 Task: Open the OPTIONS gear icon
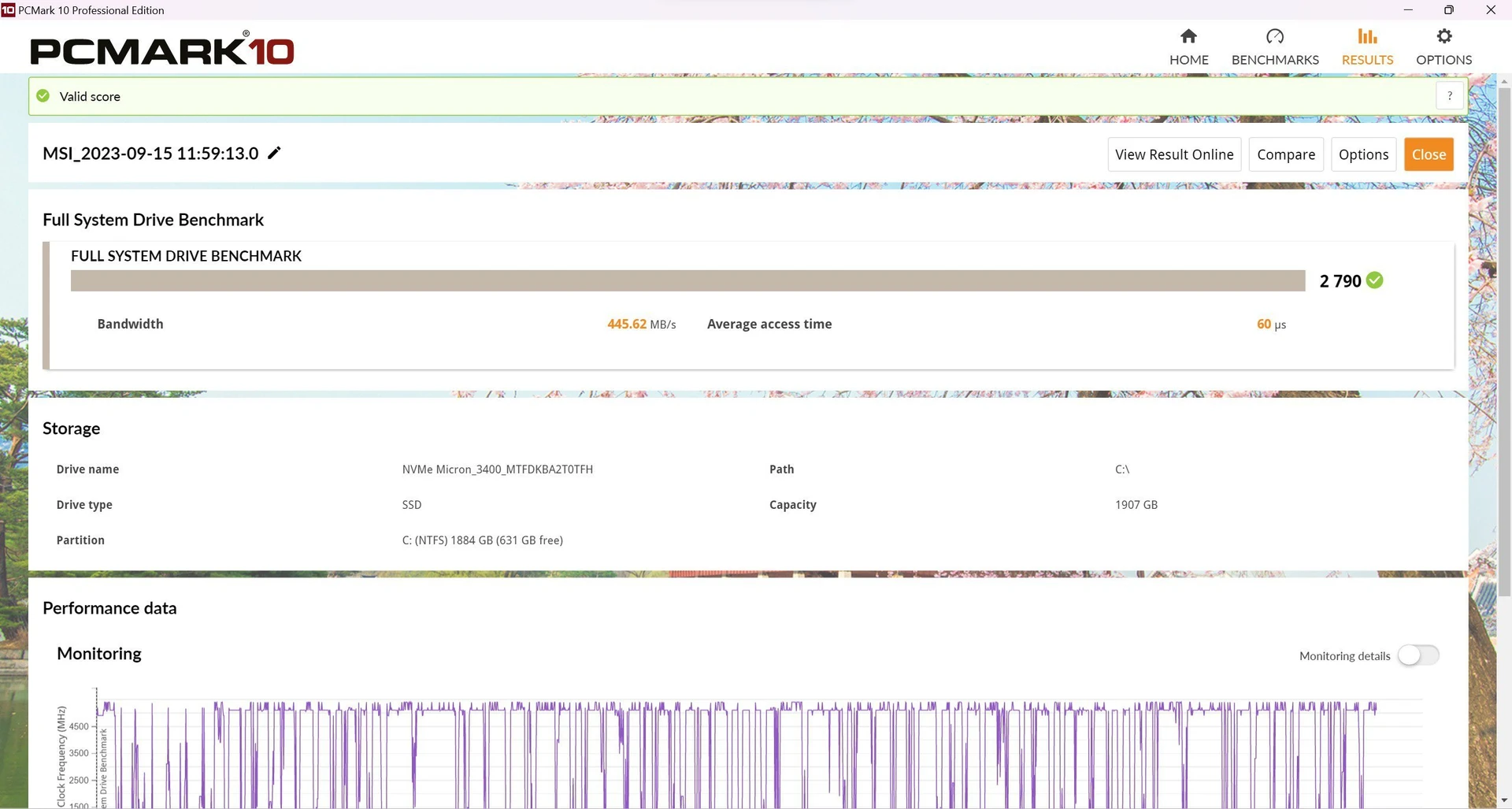pos(1443,36)
